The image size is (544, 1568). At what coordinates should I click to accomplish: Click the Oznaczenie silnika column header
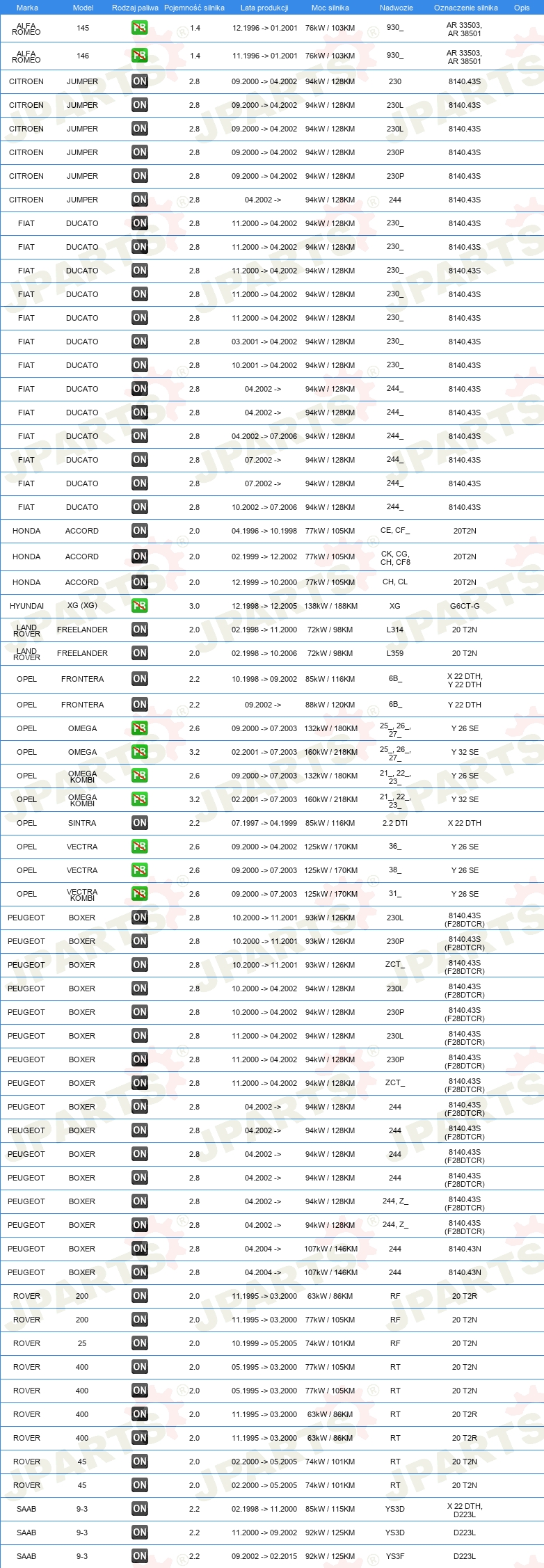[x=466, y=8]
